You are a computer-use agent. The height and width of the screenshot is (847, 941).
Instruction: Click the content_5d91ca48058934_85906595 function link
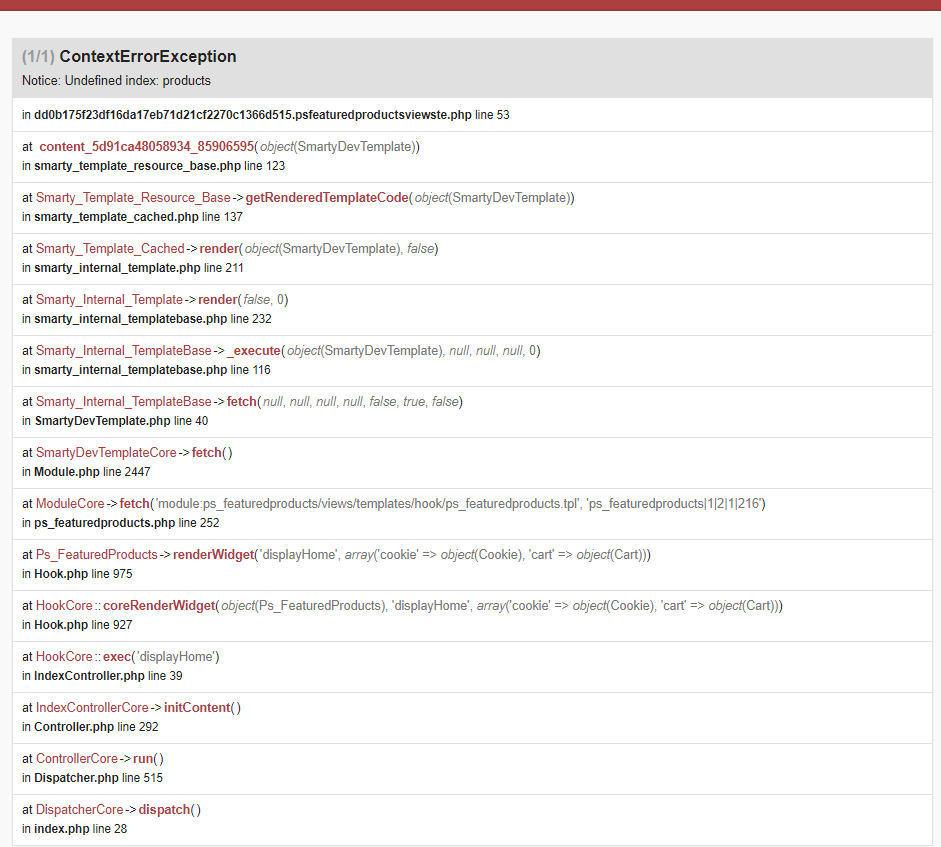click(x=146, y=146)
